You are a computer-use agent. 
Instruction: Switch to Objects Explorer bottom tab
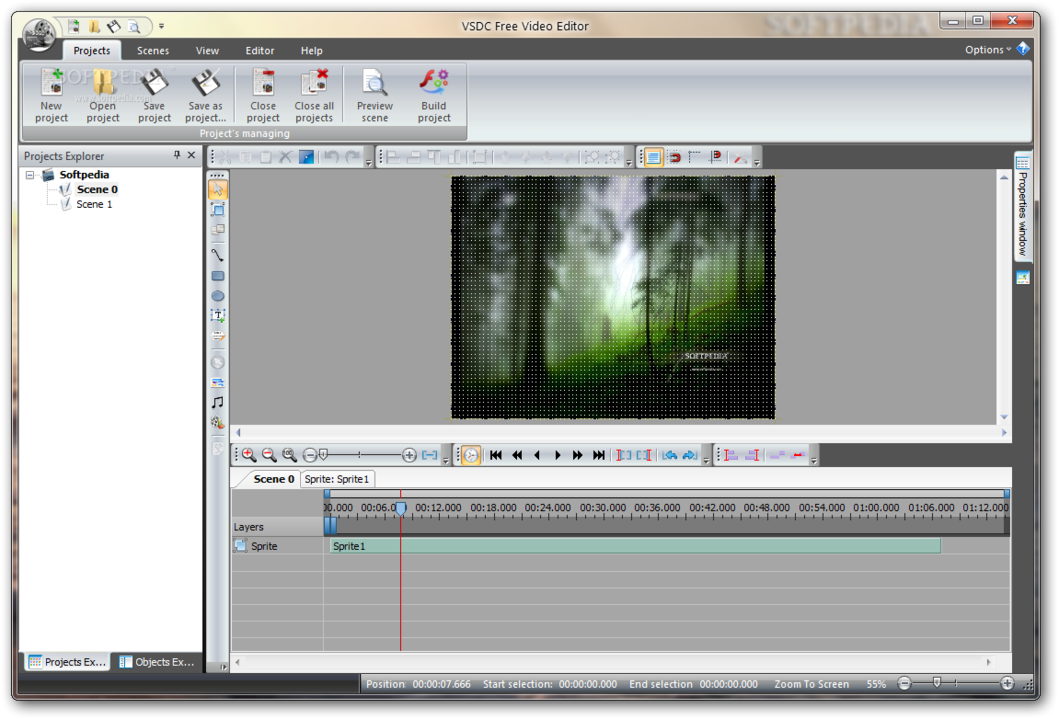pos(157,662)
